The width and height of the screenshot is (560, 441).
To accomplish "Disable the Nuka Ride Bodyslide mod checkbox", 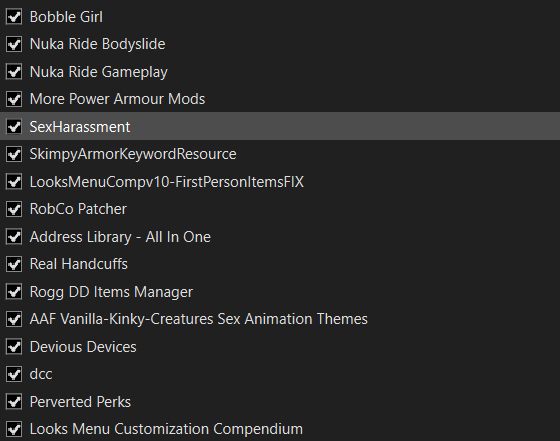I will click(14, 44).
